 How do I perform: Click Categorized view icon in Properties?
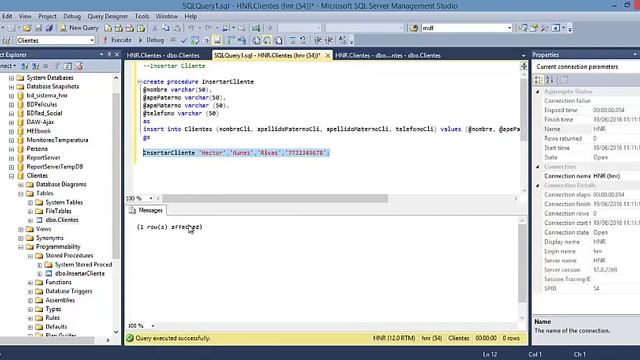pos(539,80)
